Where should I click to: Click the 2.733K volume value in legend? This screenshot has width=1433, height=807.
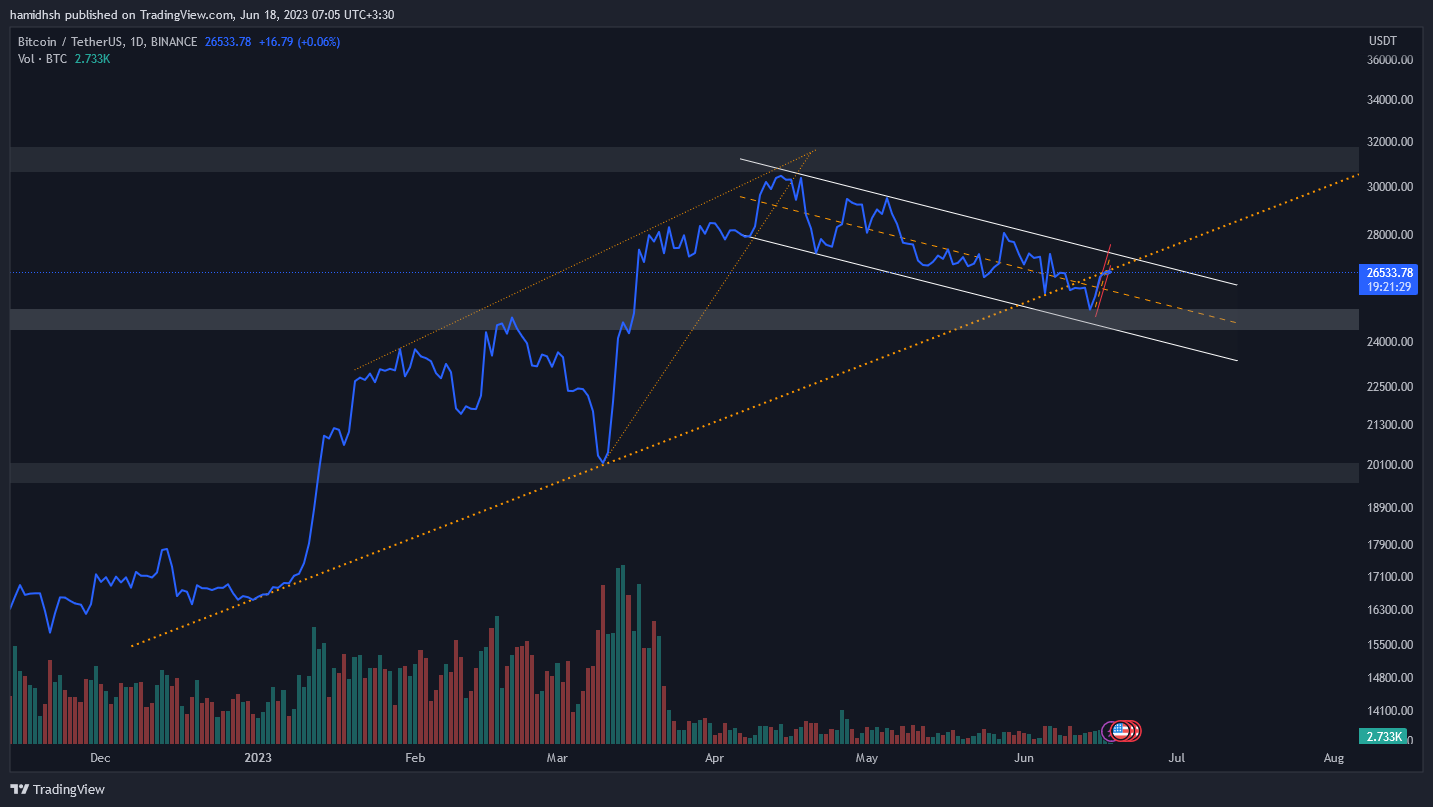click(x=92, y=59)
